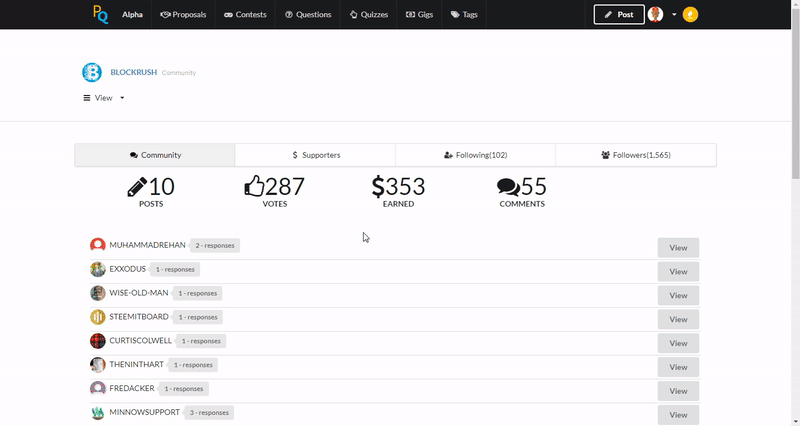Click the FREDACKER avatar

[x=98, y=389]
